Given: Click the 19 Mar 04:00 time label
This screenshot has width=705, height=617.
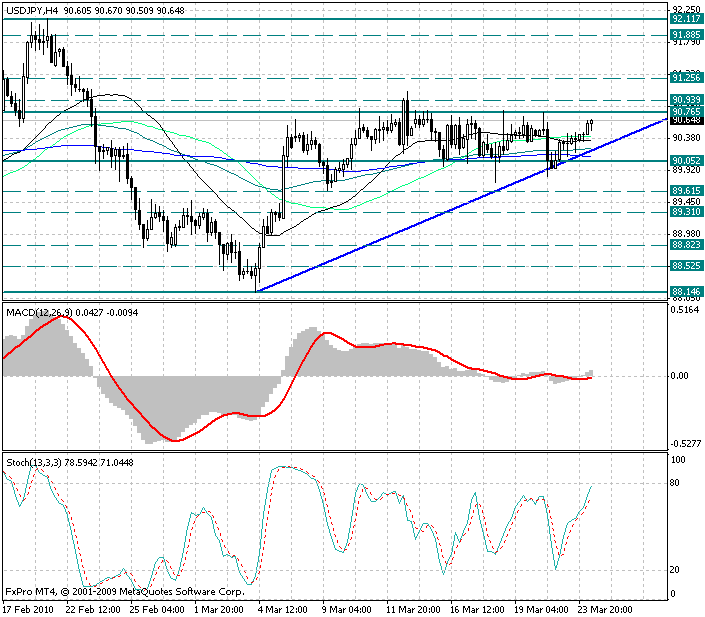Looking at the screenshot, I should (x=541, y=610).
